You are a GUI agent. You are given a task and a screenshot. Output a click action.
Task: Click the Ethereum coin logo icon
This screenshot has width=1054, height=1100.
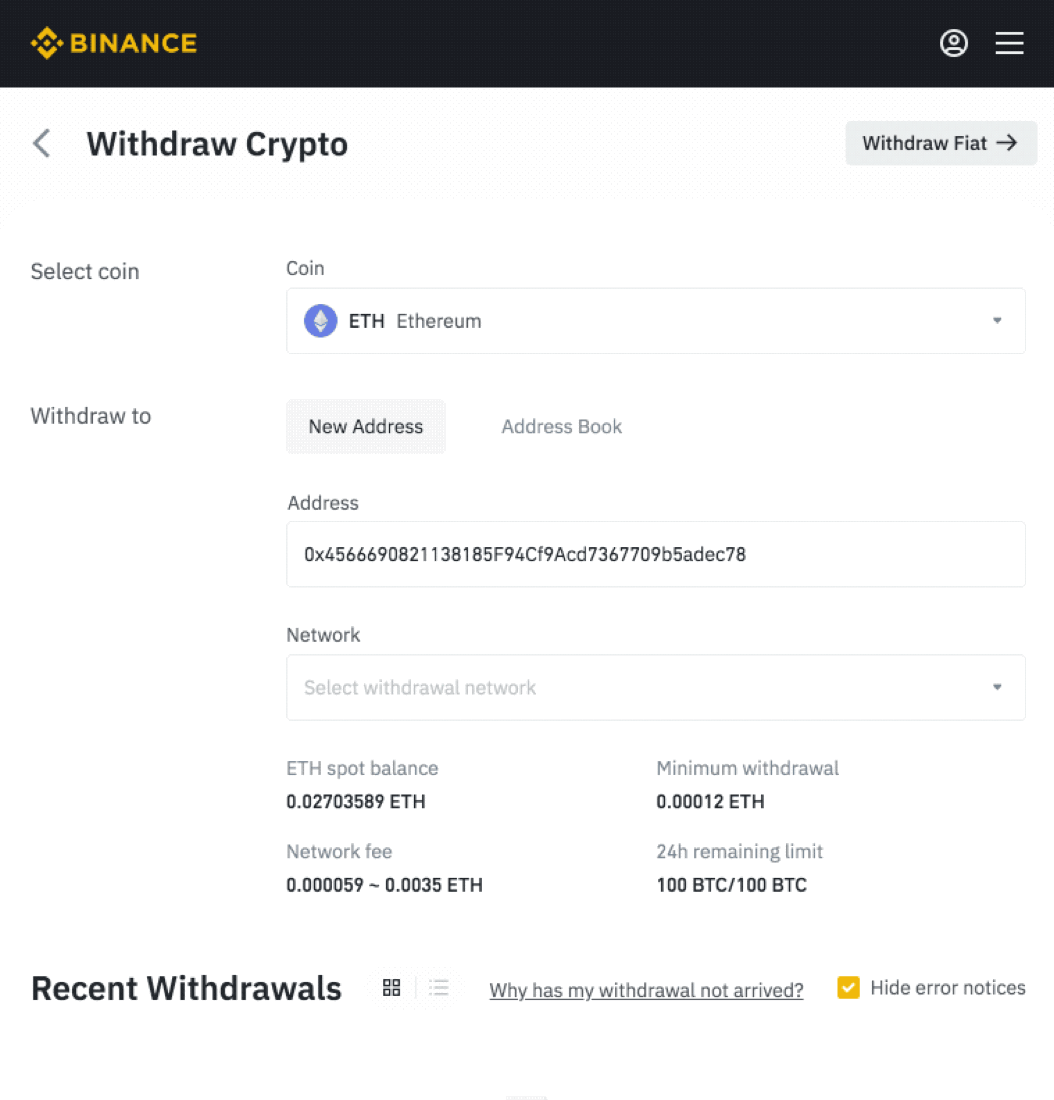tap(321, 321)
